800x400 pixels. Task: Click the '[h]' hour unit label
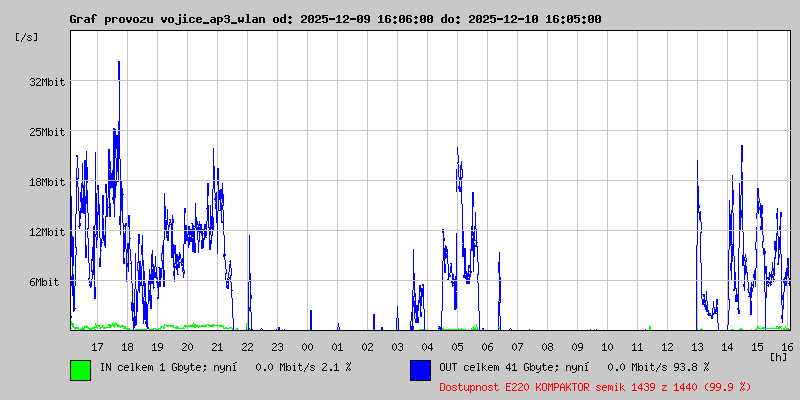[778, 356]
